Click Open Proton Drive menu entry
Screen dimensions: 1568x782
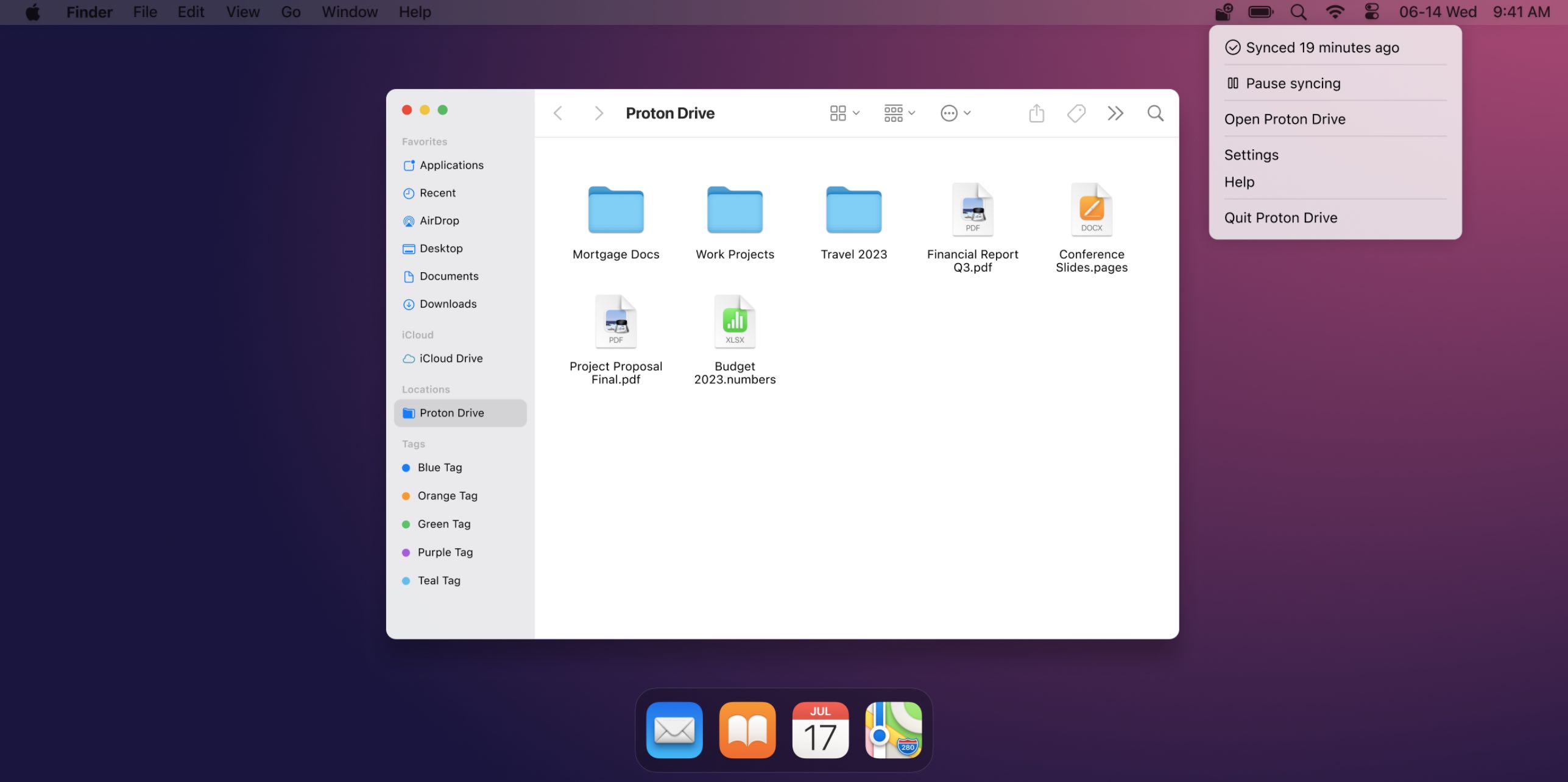tap(1285, 119)
